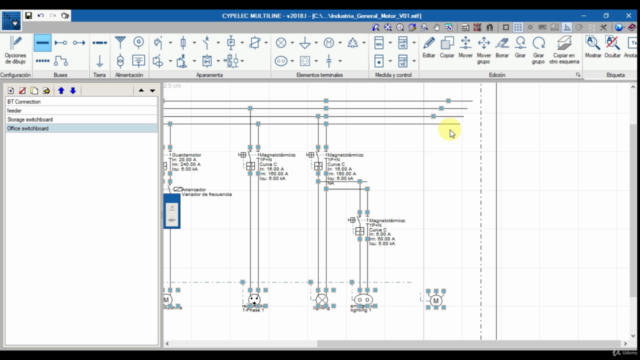Select Office switchboard schema
640x360 pixels.
click(x=81, y=129)
